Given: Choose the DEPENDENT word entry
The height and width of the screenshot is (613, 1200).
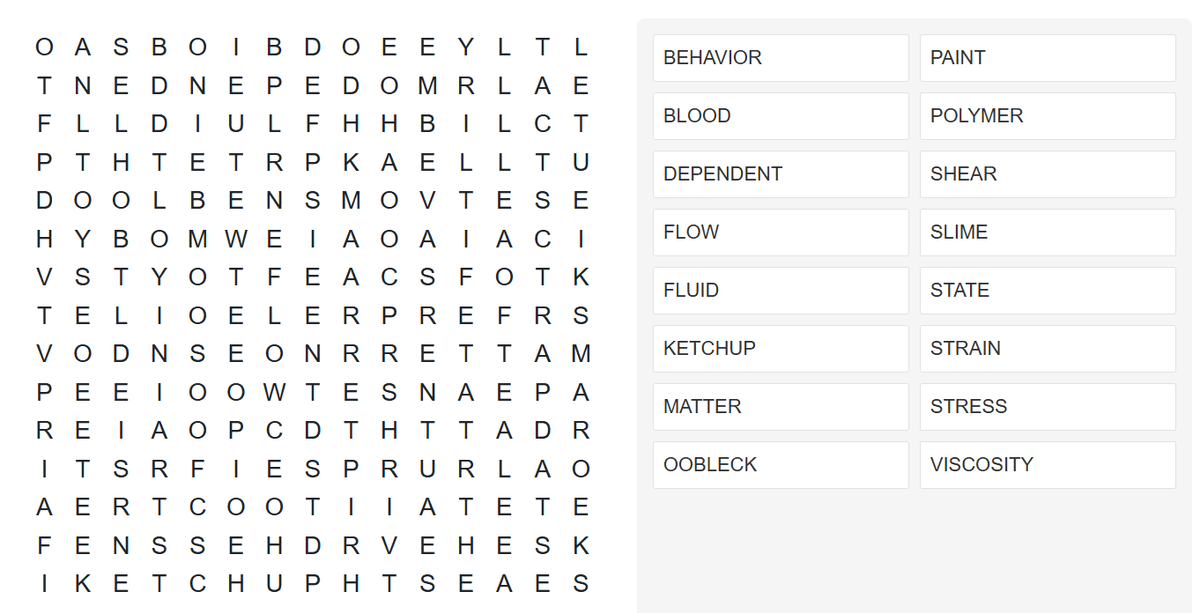Looking at the screenshot, I should [780, 174].
